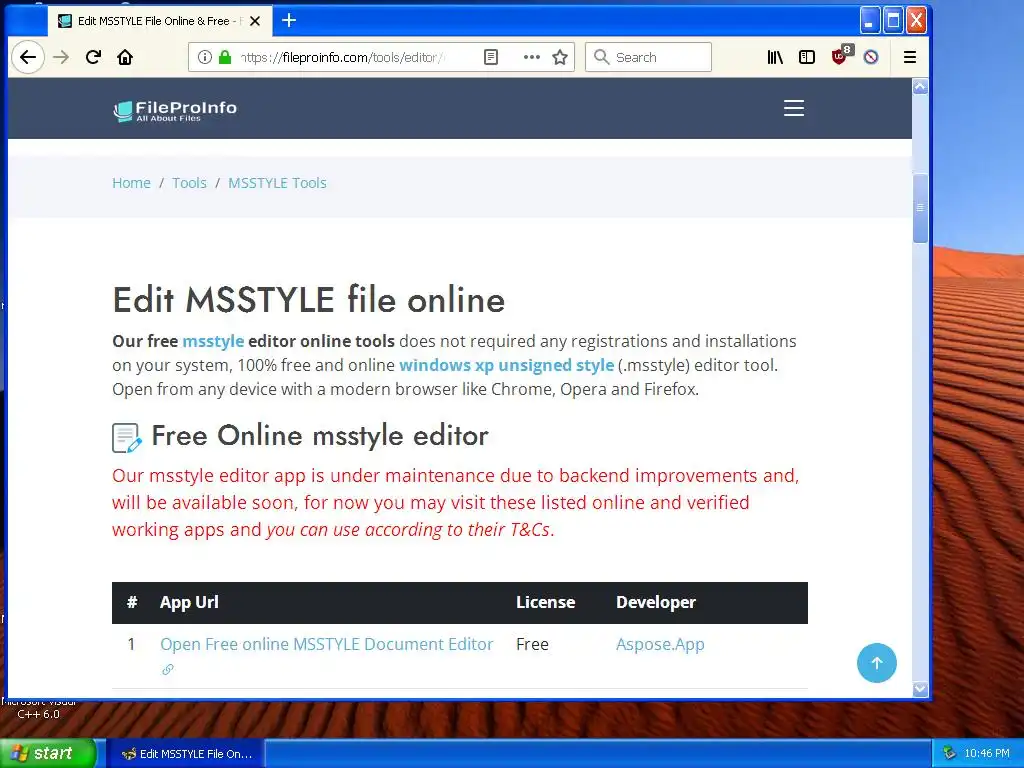
Task: Click the blue scroll-to-top arrow button
Action: click(x=876, y=663)
